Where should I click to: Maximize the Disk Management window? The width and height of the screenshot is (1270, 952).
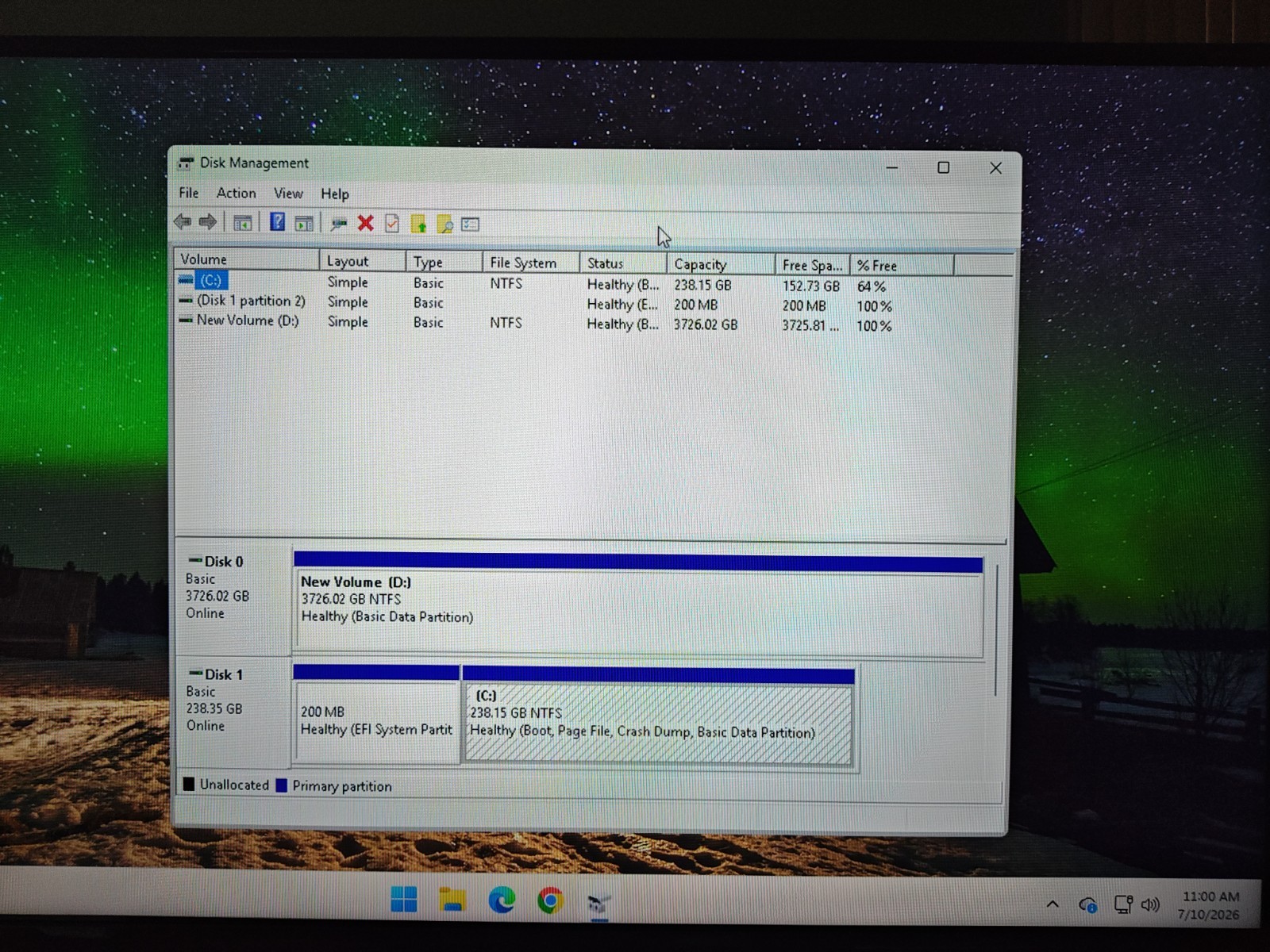point(943,167)
